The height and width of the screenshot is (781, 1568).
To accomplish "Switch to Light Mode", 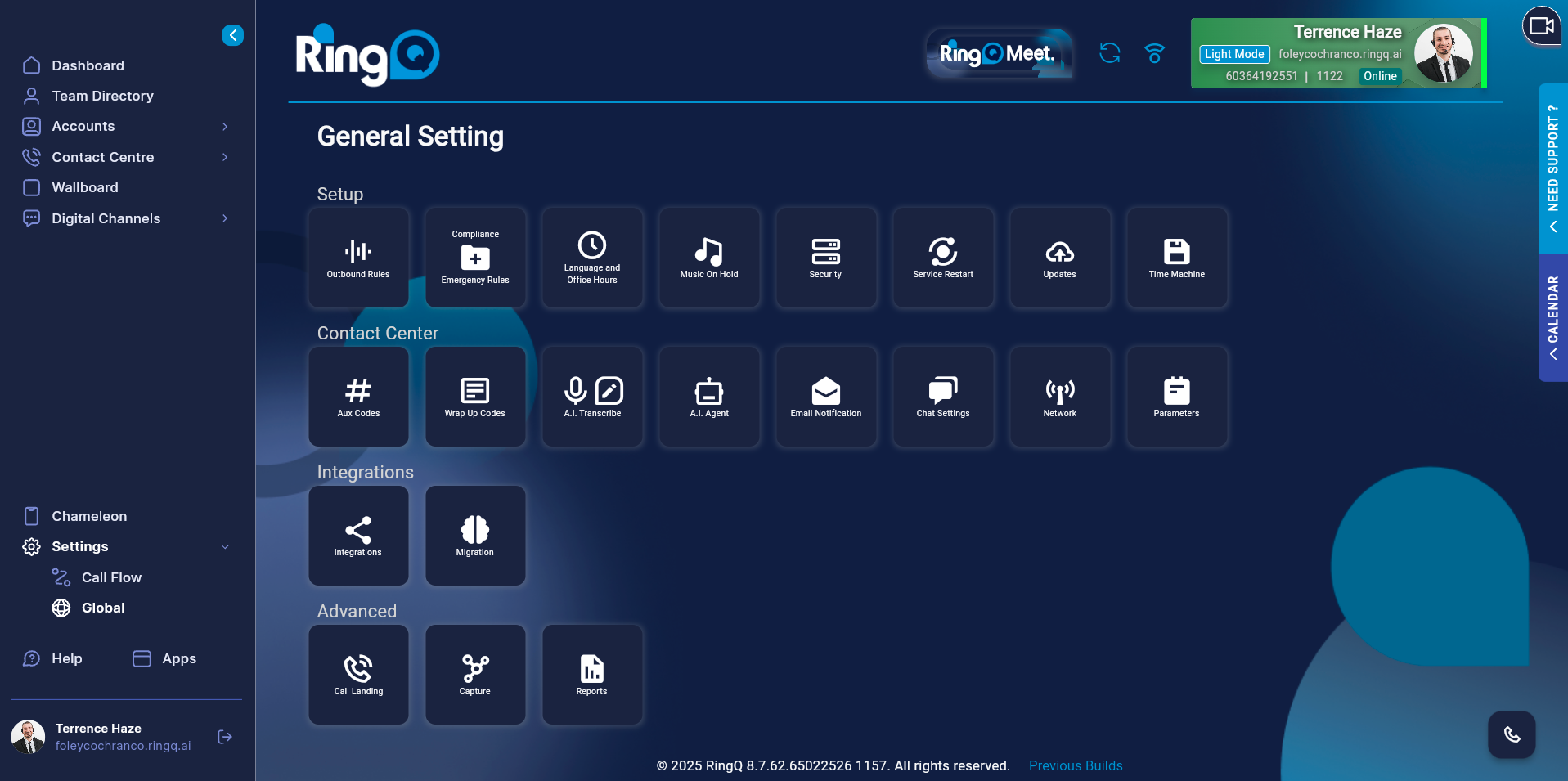I will click(x=1233, y=54).
